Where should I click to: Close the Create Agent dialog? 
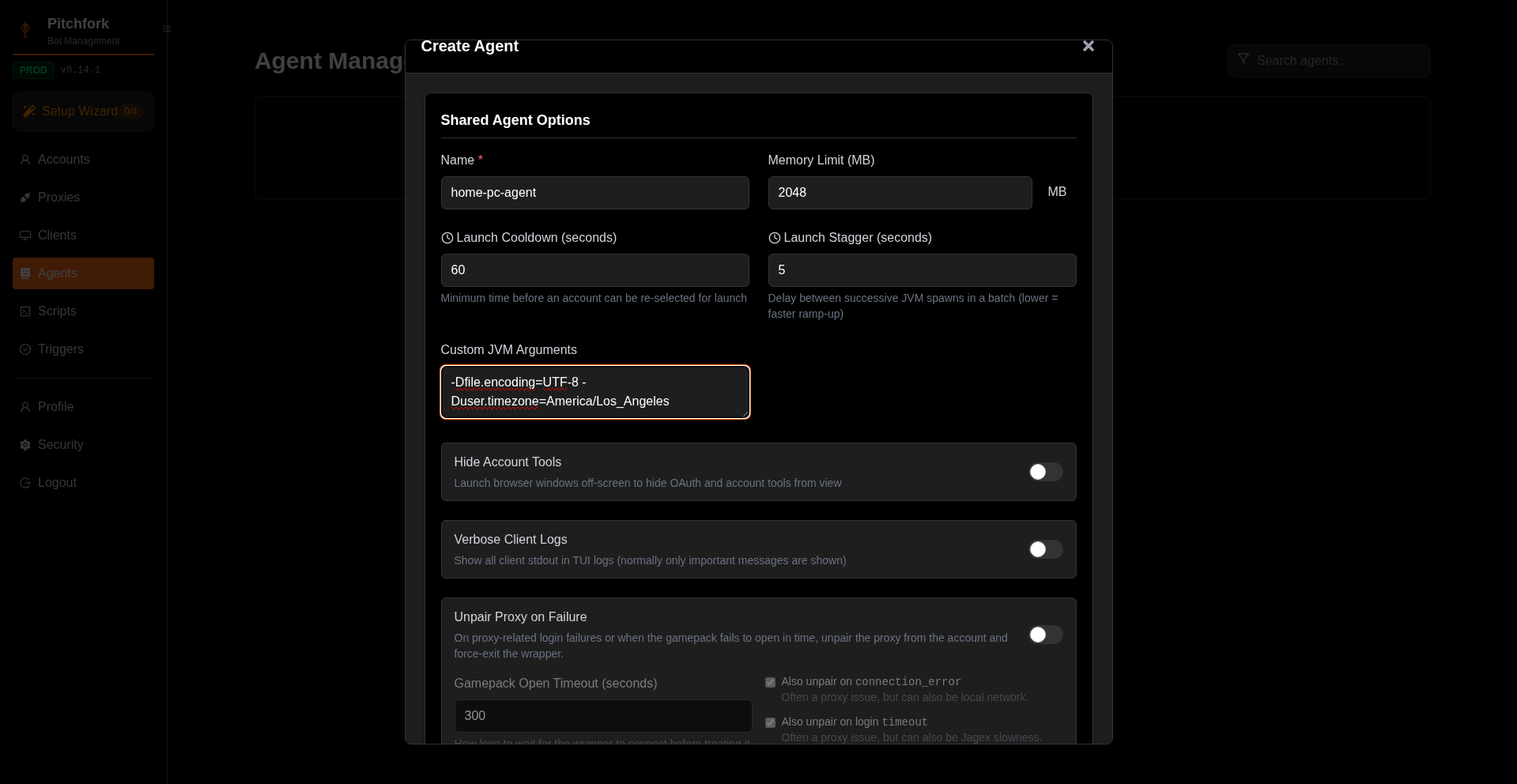pos(1089,46)
